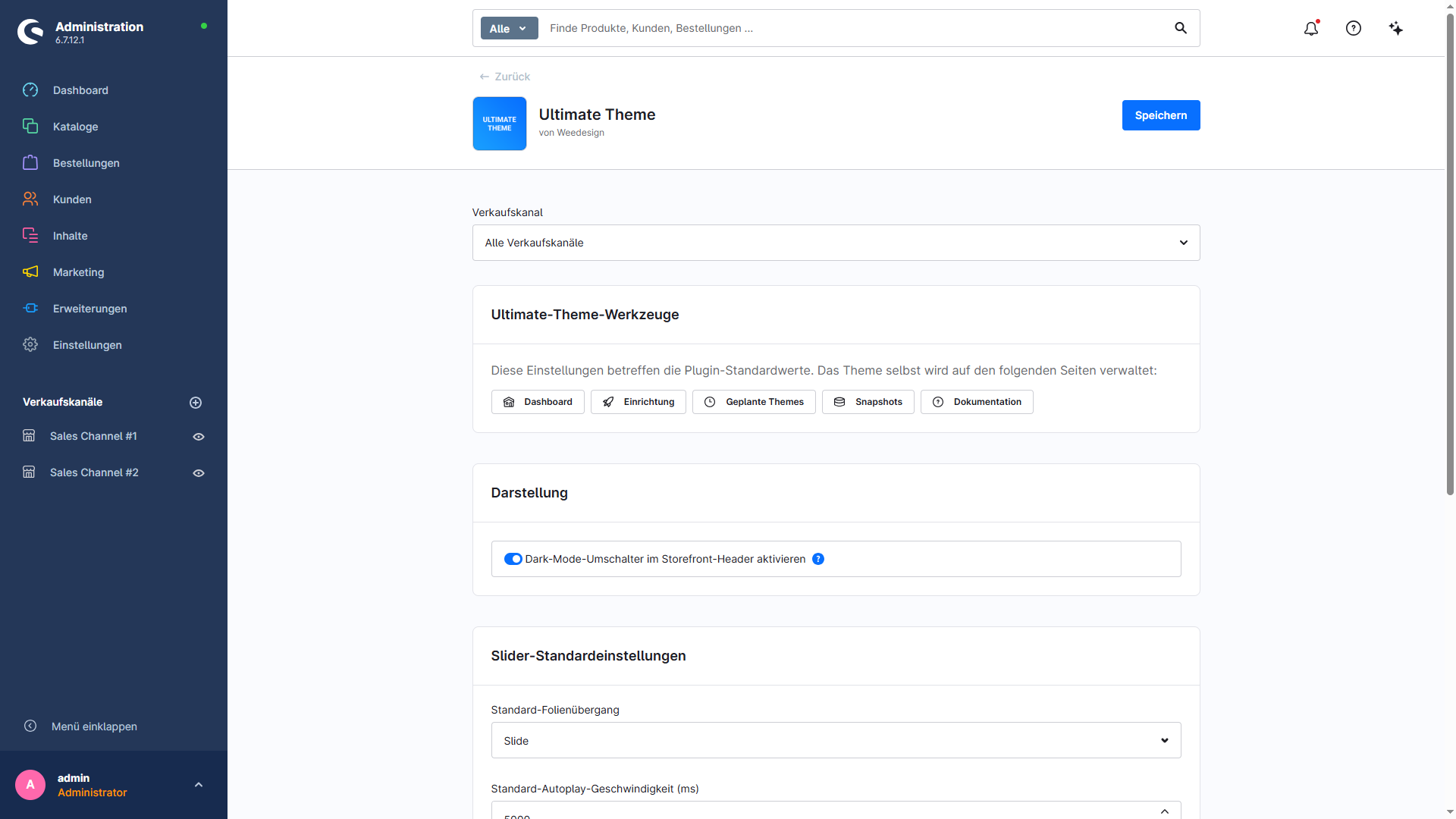Click the Shopware logo icon
This screenshot has height=819, width=1456.
pyautogui.click(x=30, y=32)
